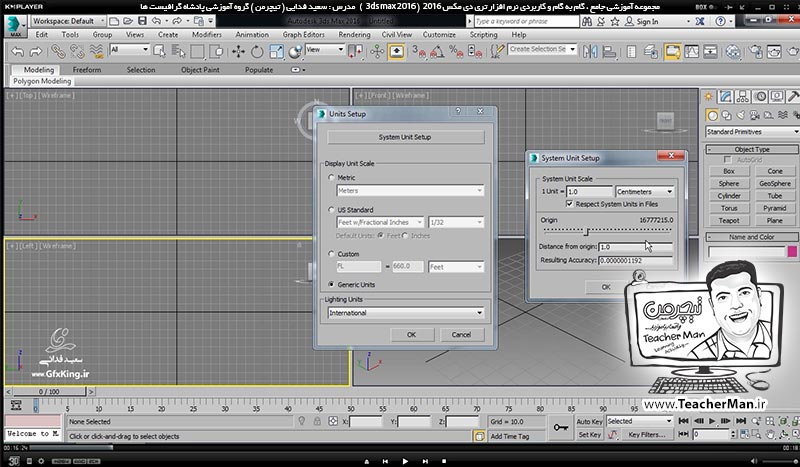Open the Hierarchy command panel tab
Screen dimensions: 800x467
[x=743, y=96]
